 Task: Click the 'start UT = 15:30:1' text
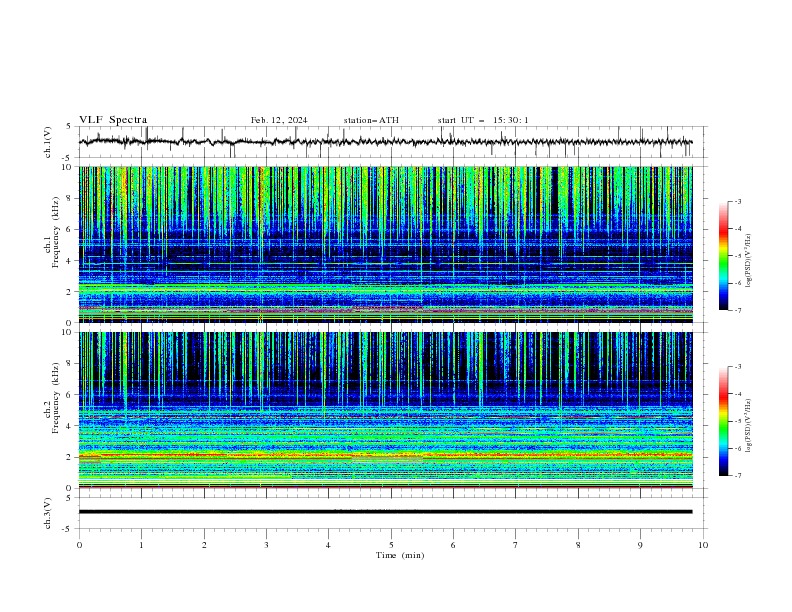point(483,120)
